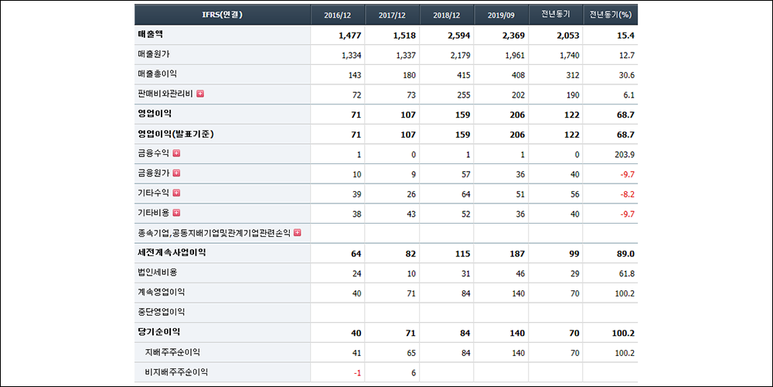The width and height of the screenshot is (773, 387).
Task: Click 매출총이익 value 415
Action: (x=464, y=75)
